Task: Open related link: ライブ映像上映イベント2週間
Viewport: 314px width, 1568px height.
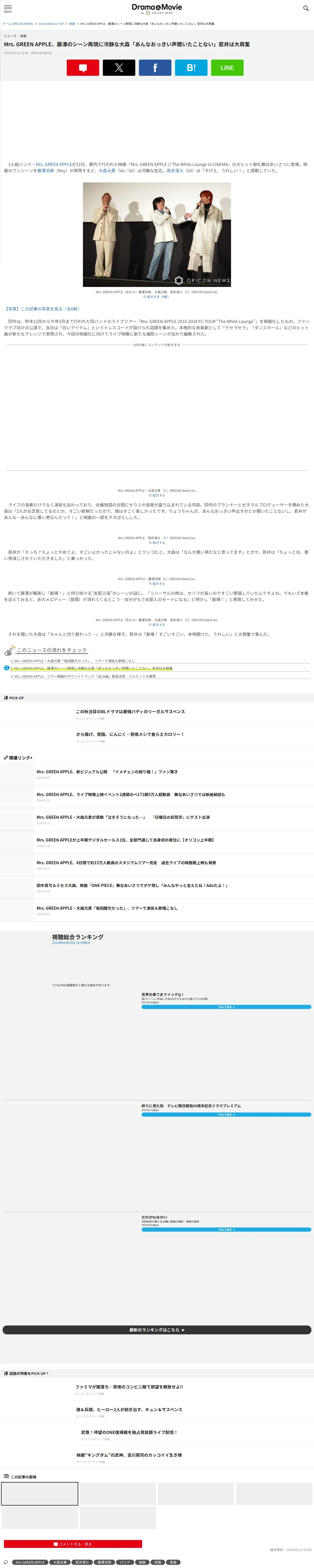Action: point(131,794)
